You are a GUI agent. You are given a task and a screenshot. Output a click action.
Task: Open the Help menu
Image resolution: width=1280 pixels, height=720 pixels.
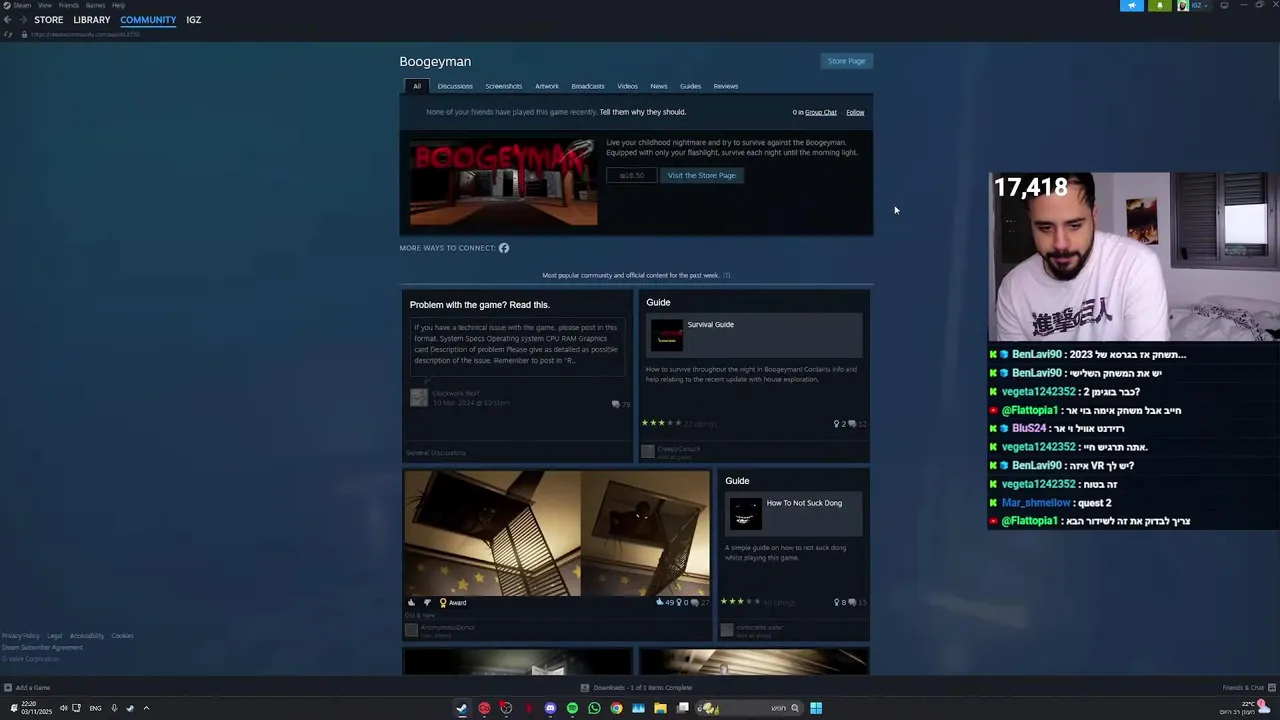(118, 5)
